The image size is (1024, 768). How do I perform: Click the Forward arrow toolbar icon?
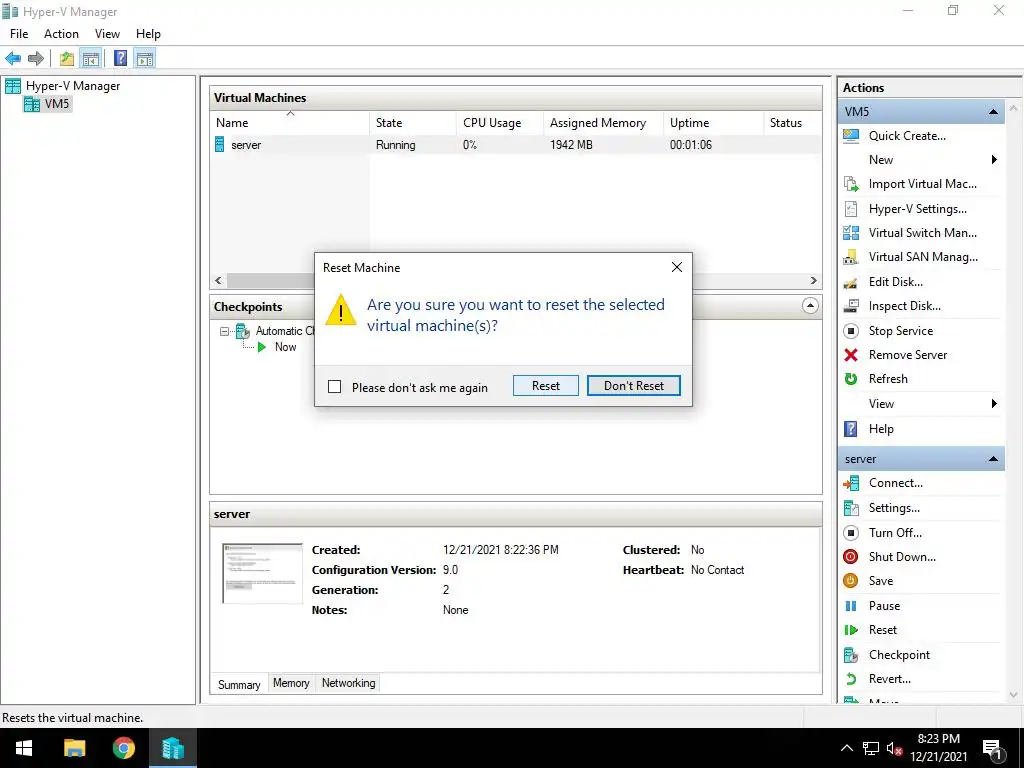click(36, 59)
